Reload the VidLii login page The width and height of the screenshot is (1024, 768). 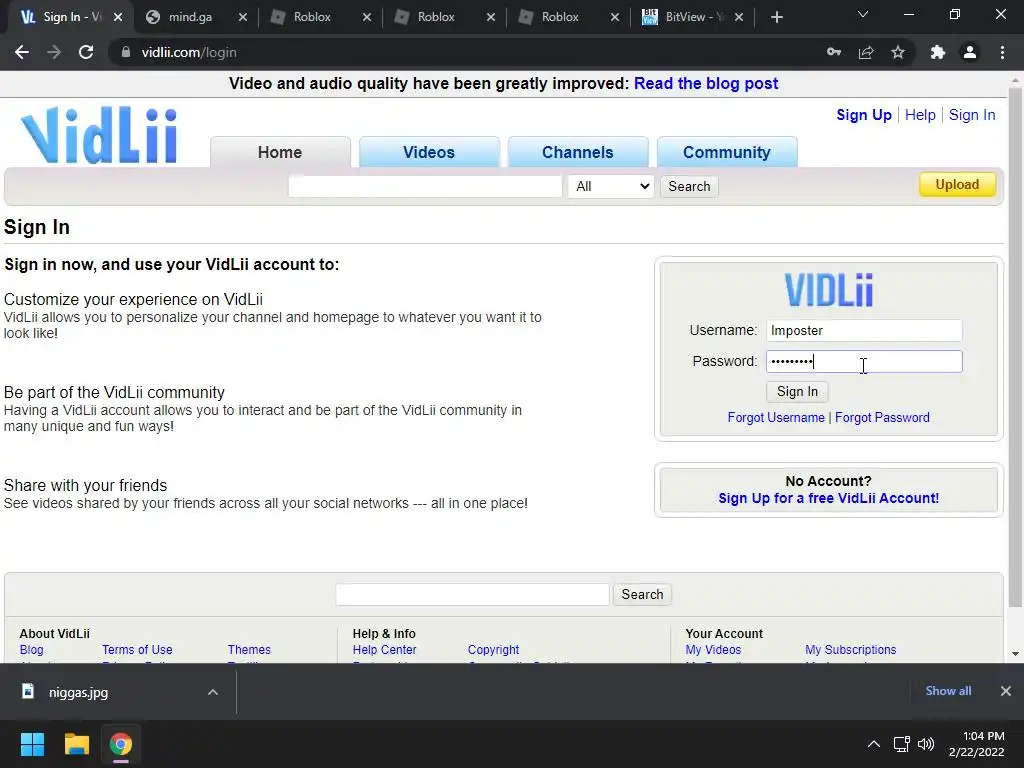pyautogui.click(x=86, y=52)
